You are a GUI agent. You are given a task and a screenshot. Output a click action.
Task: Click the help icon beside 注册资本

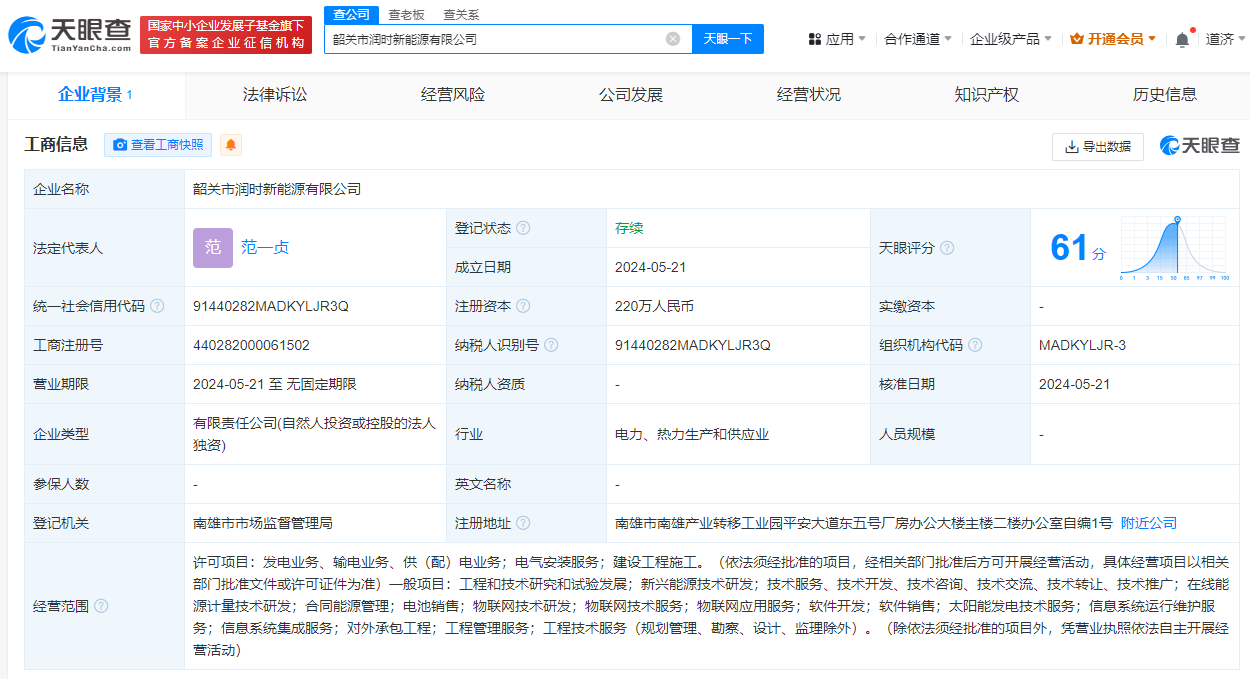click(x=523, y=306)
